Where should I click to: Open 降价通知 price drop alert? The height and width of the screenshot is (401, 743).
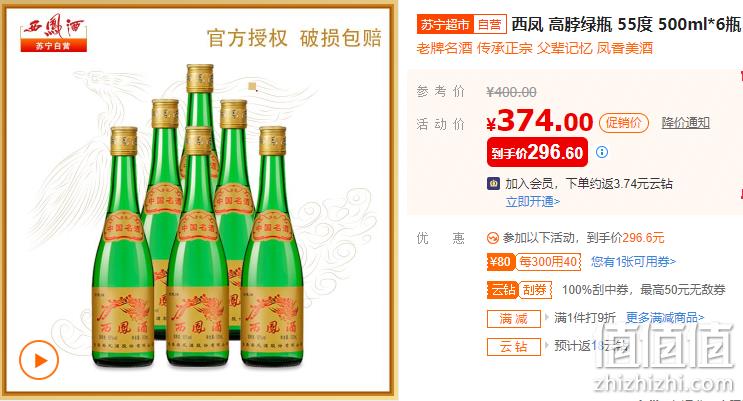coord(685,123)
